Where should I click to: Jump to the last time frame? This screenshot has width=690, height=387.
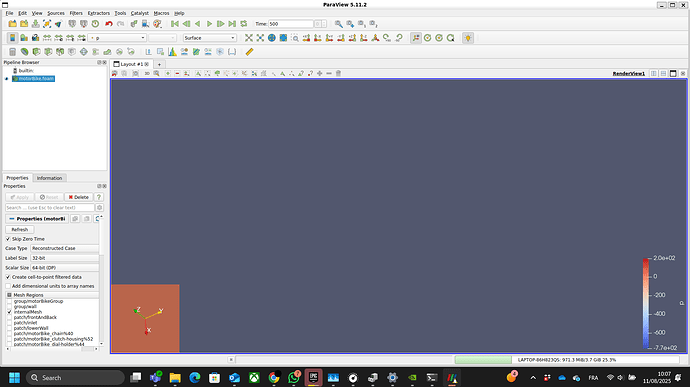[232, 24]
